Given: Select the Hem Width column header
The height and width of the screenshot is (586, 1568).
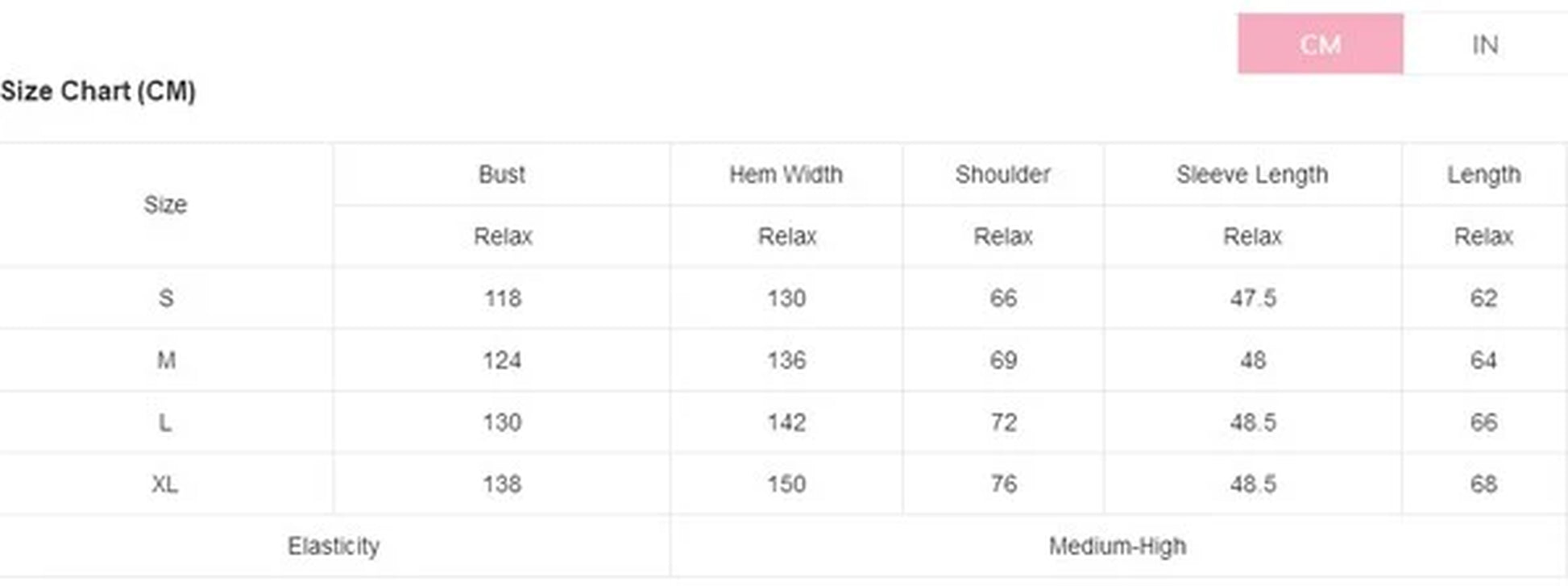Looking at the screenshot, I should click(786, 174).
